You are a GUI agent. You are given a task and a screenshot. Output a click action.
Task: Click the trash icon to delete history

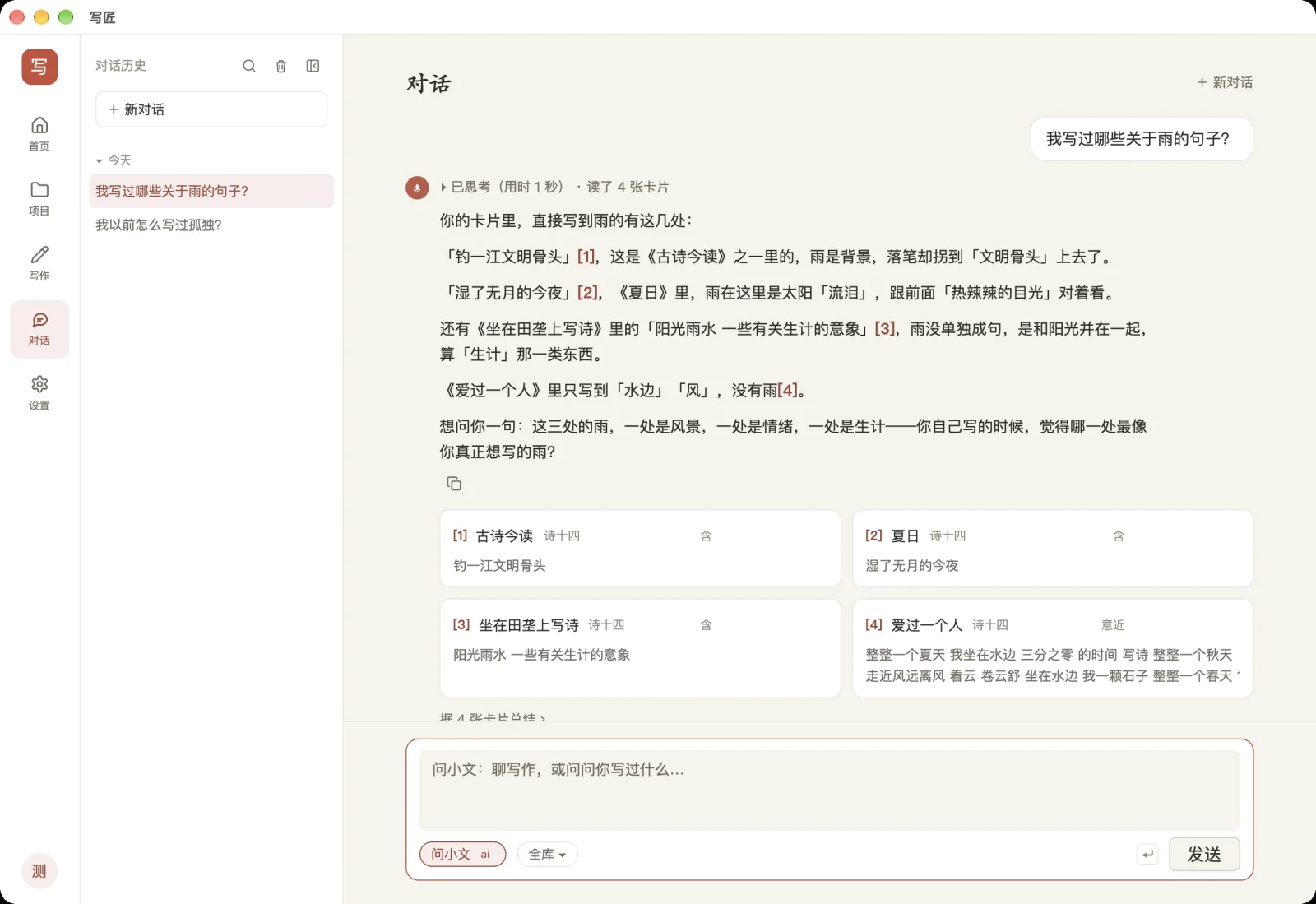281,66
